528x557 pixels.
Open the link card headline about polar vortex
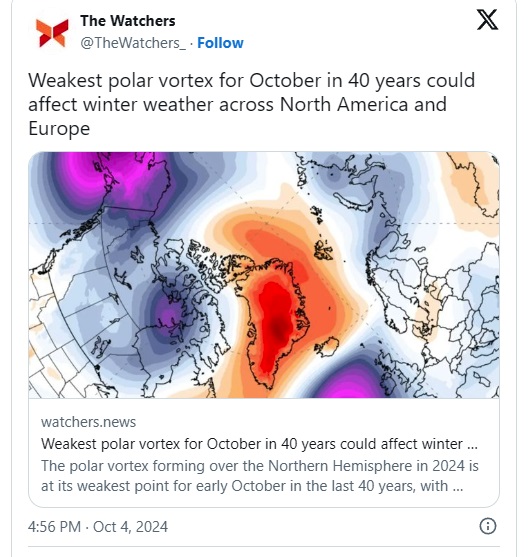[259, 444]
